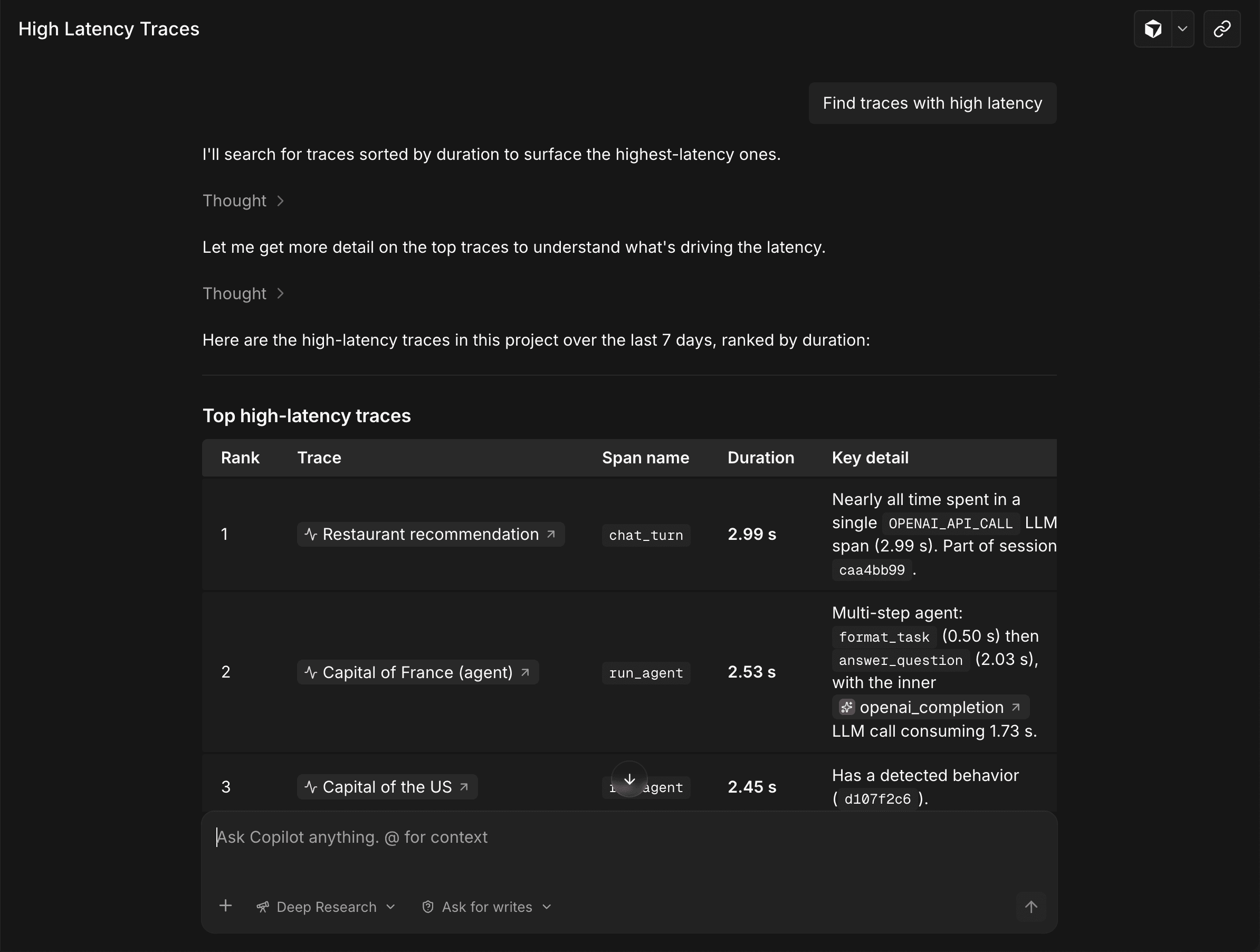Image resolution: width=1260 pixels, height=952 pixels.
Task: Click the 2.99 s duration value
Action: (752, 535)
